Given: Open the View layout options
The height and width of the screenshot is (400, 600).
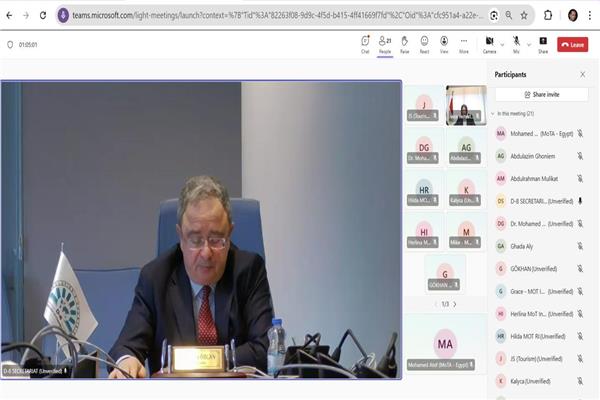Looking at the screenshot, I should (x=444, y=45).
